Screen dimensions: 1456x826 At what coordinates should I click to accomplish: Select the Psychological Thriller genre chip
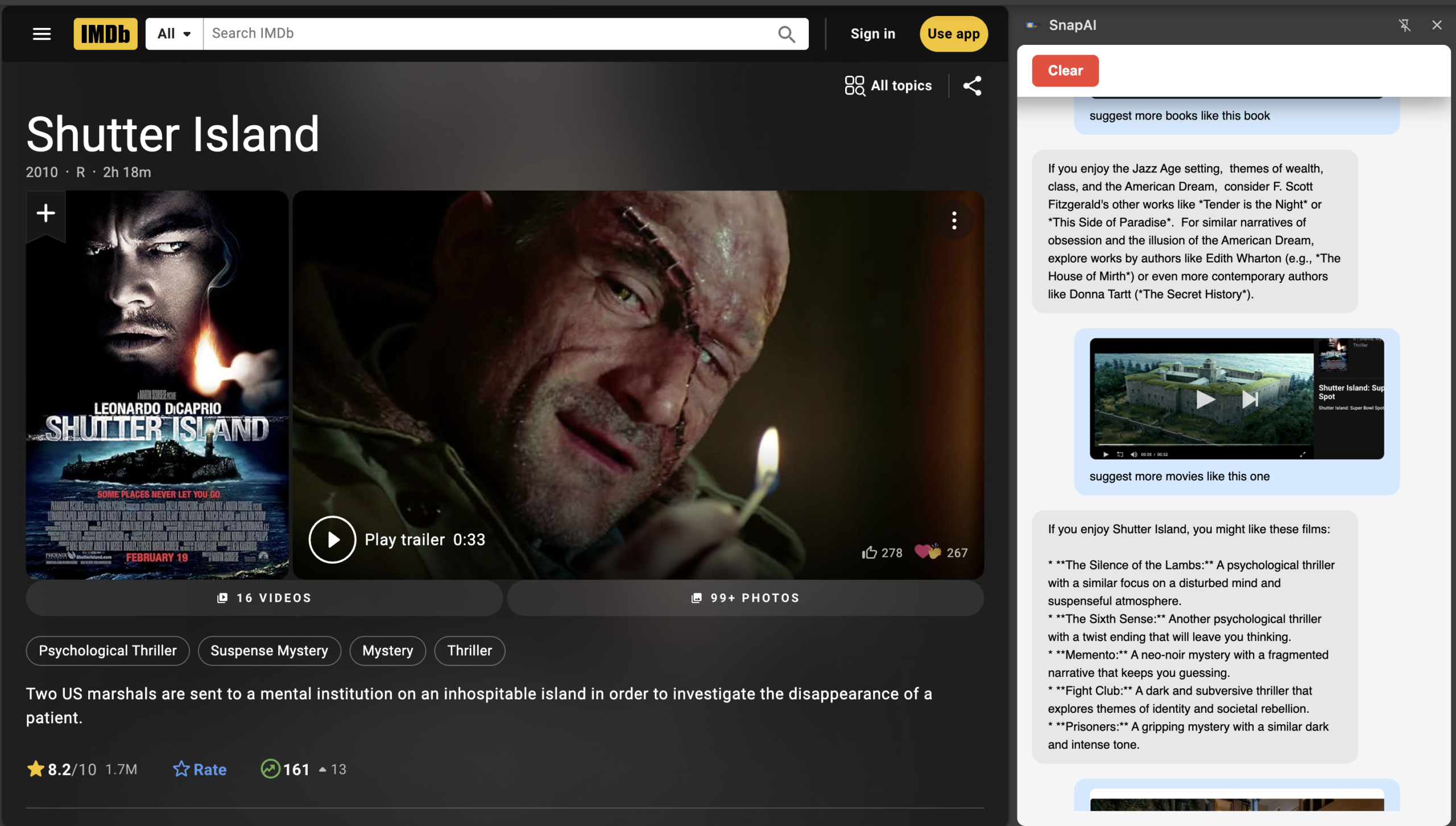[107, 650]
